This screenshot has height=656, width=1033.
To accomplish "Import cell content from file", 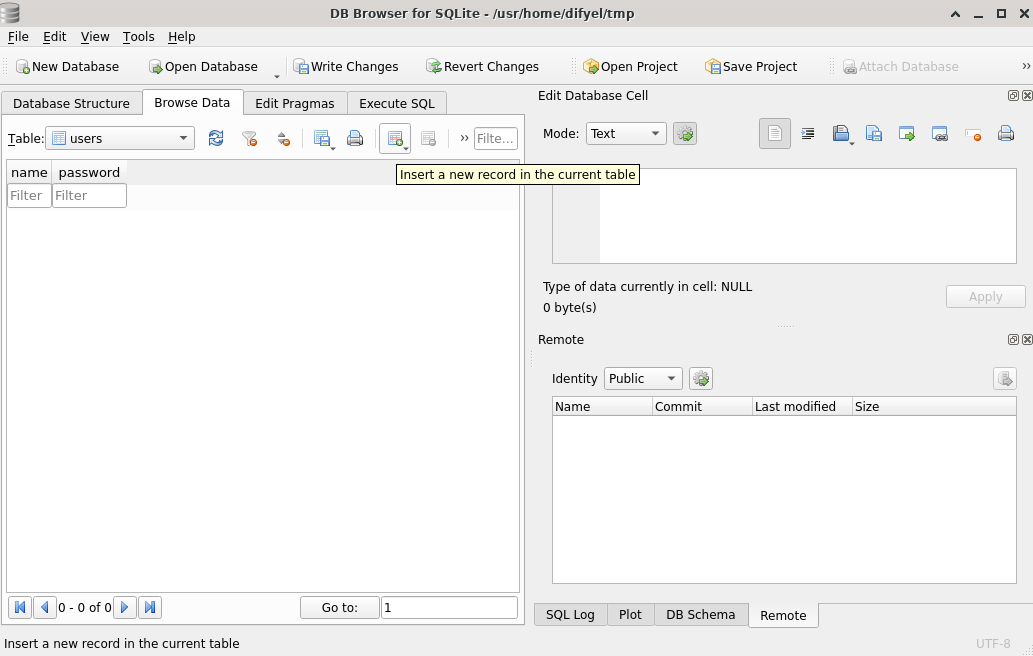I will 841,134.
